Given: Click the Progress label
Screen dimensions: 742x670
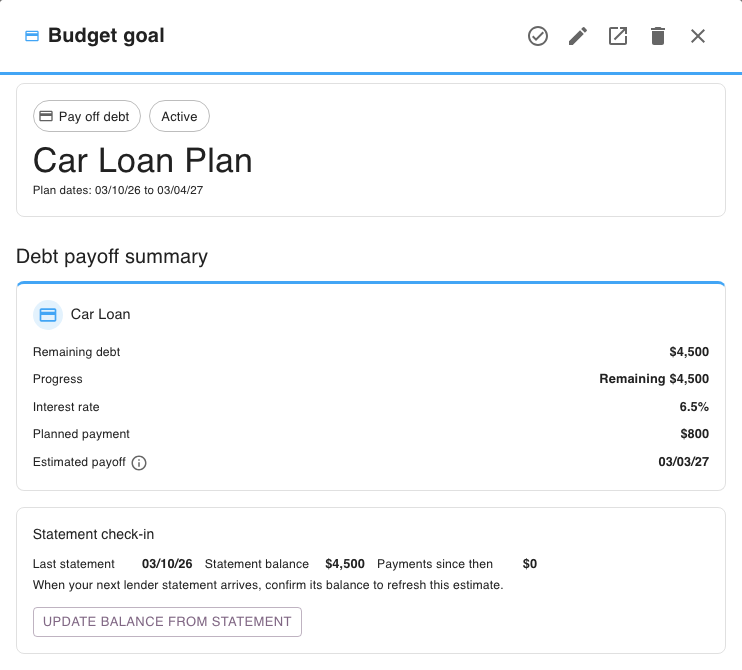Looking at the screenshot, I should (57, 379).
